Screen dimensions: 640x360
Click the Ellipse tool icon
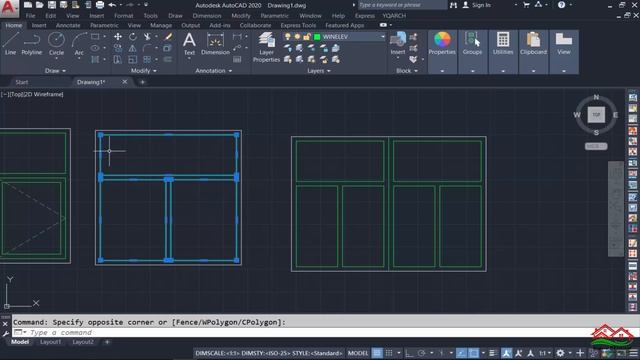[x=95, y=48]
